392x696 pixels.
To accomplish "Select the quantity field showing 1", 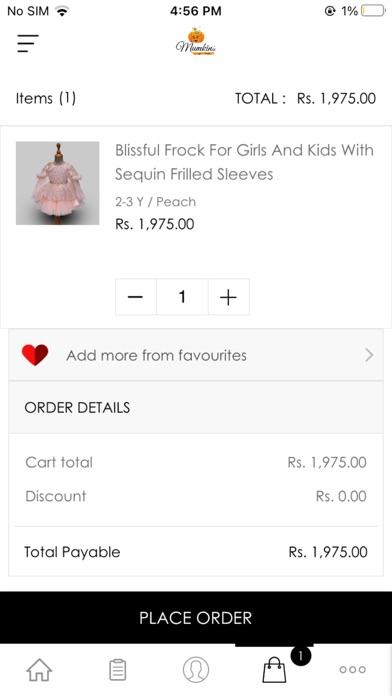I will point(182,297).
